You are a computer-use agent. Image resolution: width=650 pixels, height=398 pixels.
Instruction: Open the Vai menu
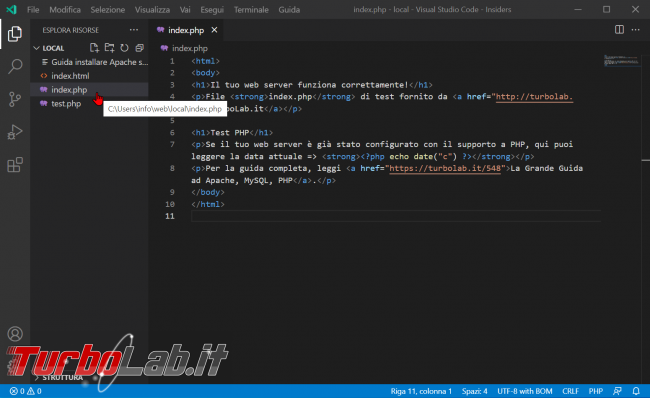[185, 10]
